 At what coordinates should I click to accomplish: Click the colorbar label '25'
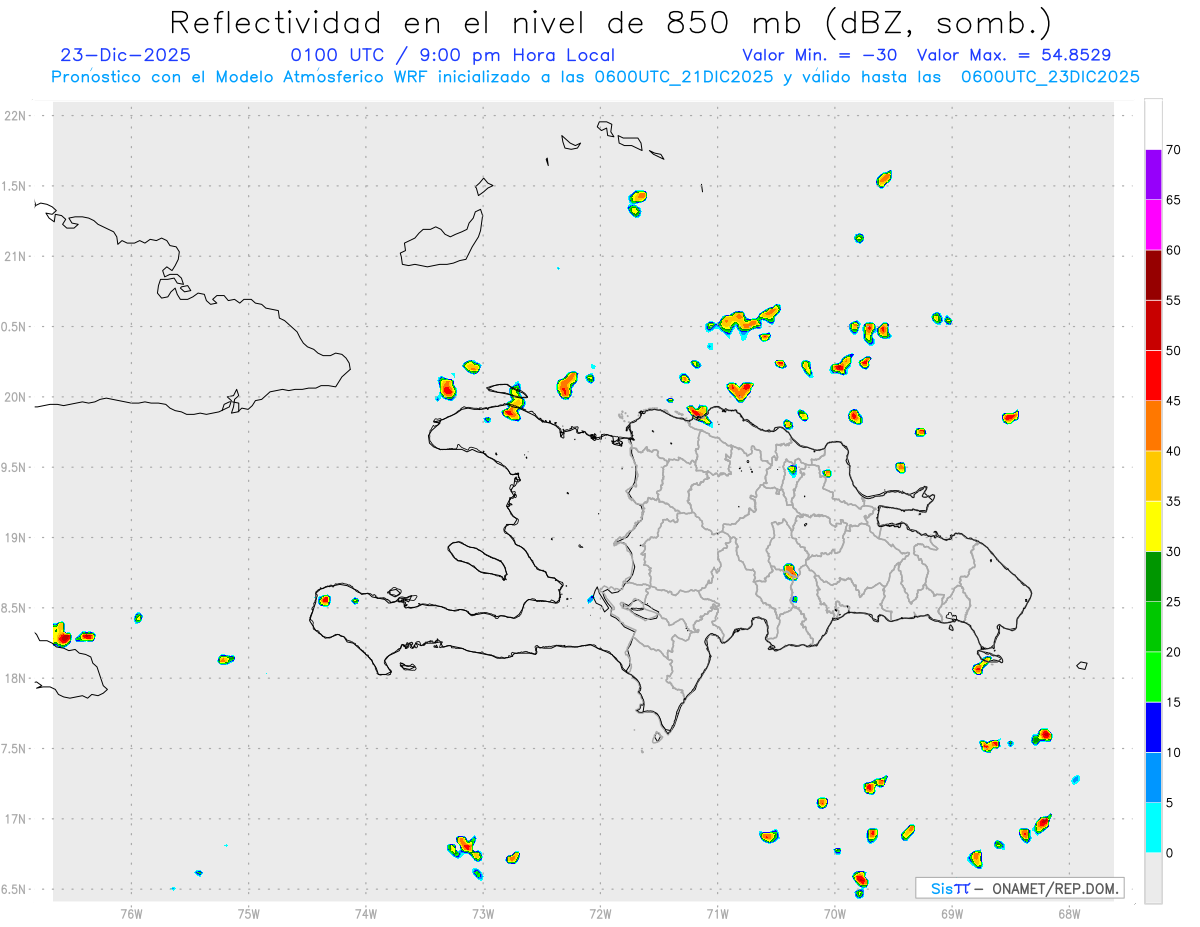pos(1174,602)
